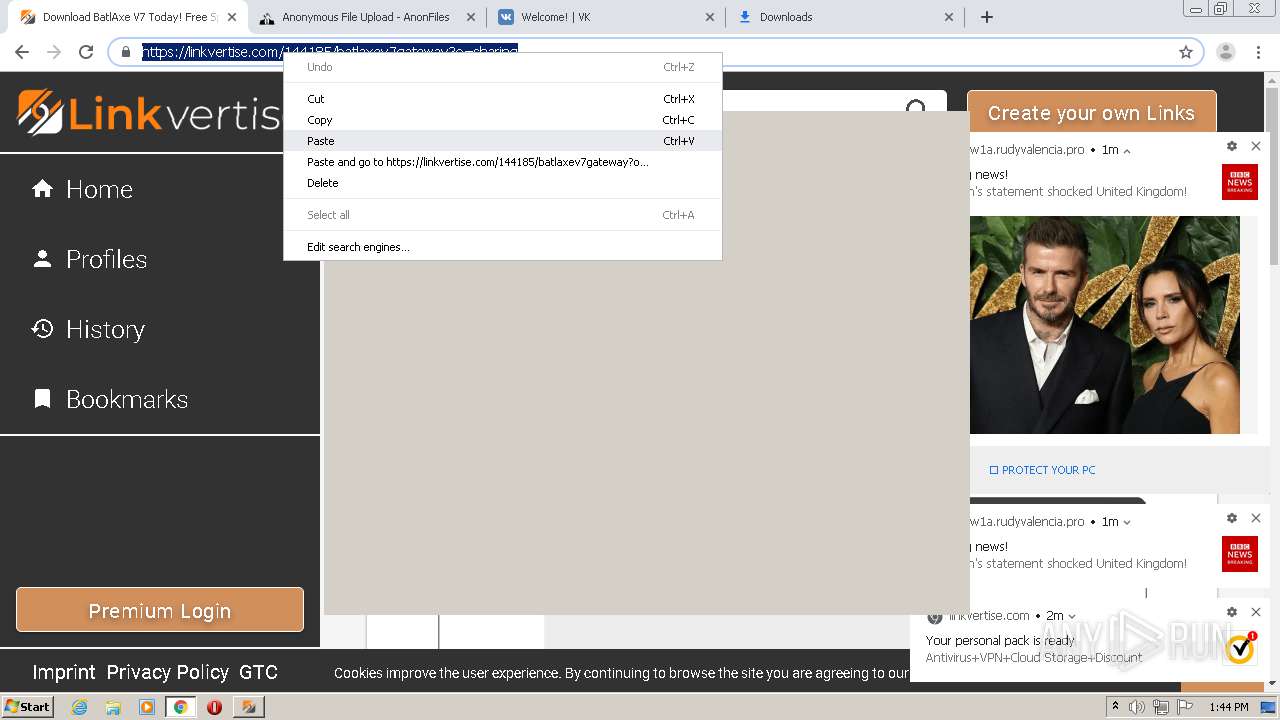Open Edit search engines... option
The height and width of the screenshot is (720, 1280).
(502, 247)
